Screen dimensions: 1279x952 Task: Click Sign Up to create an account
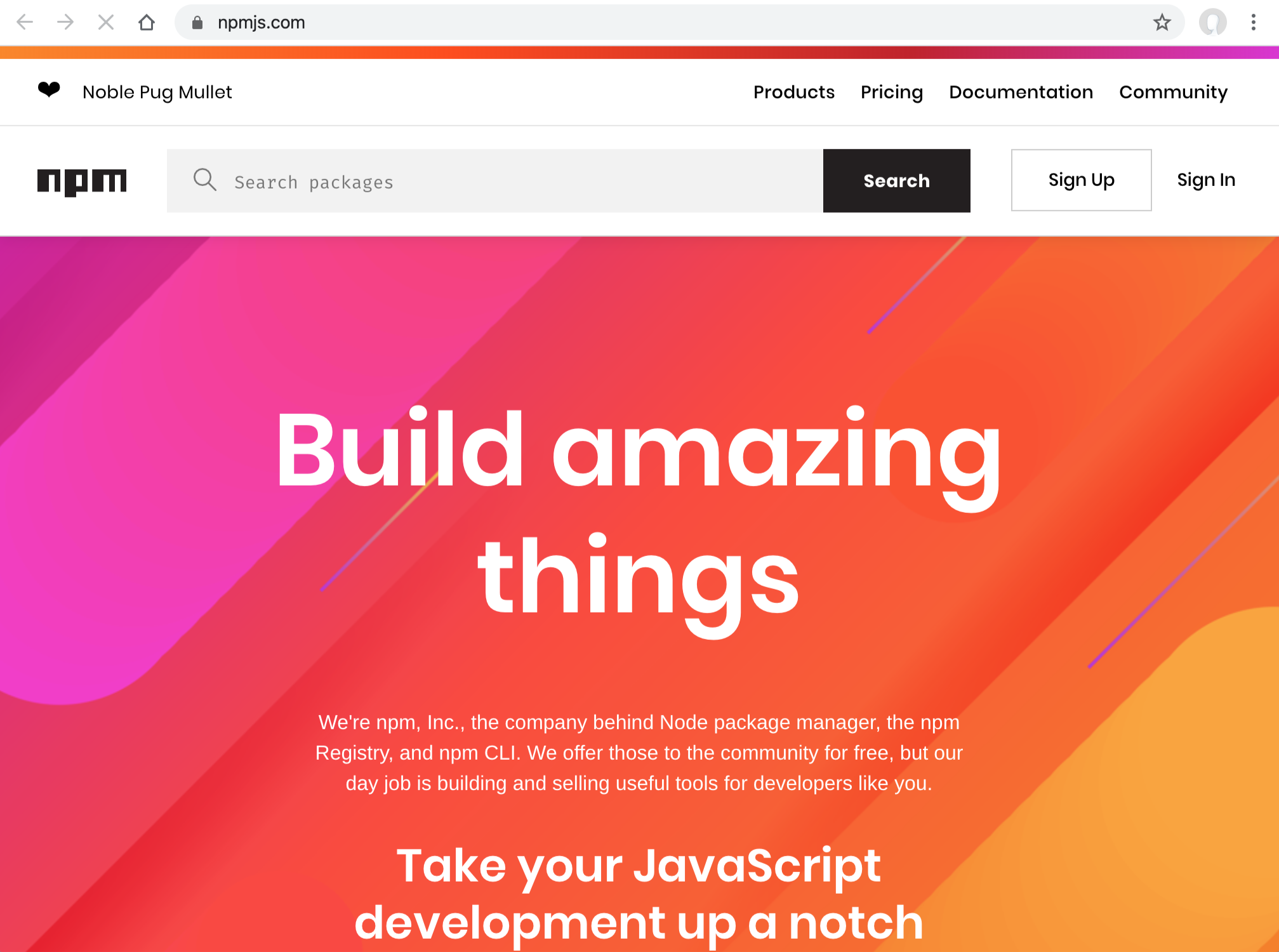(1081, 180)
